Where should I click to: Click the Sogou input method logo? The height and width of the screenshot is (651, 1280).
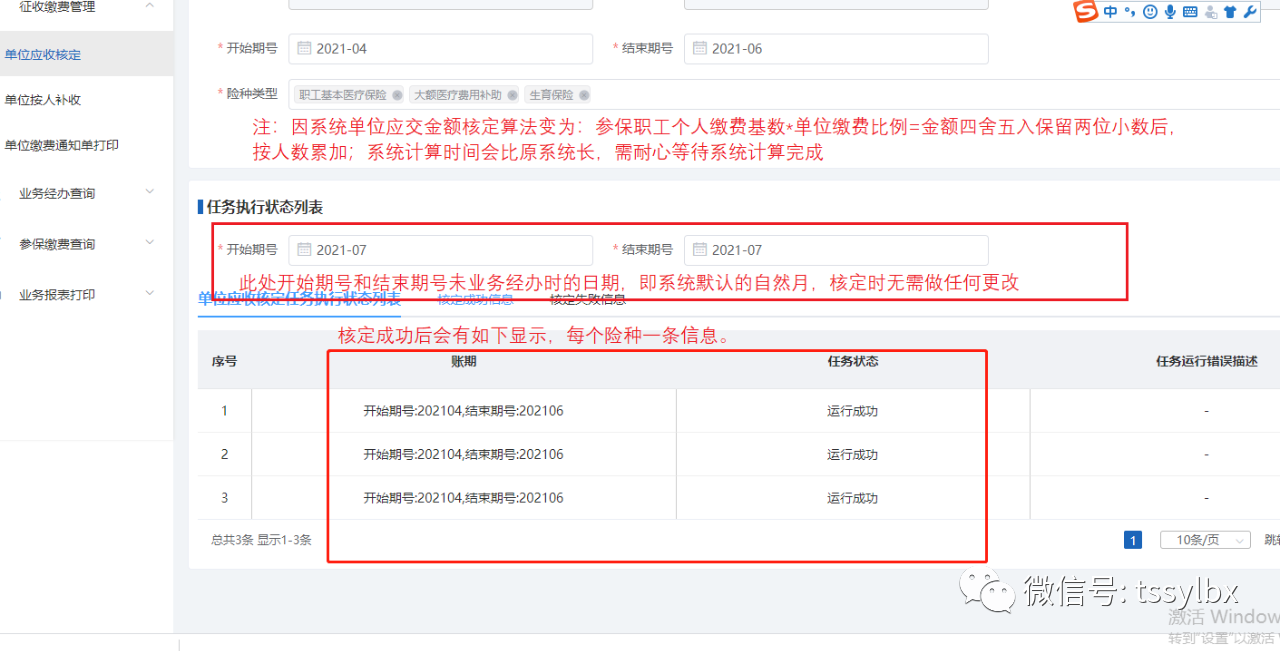(1086, 12)
